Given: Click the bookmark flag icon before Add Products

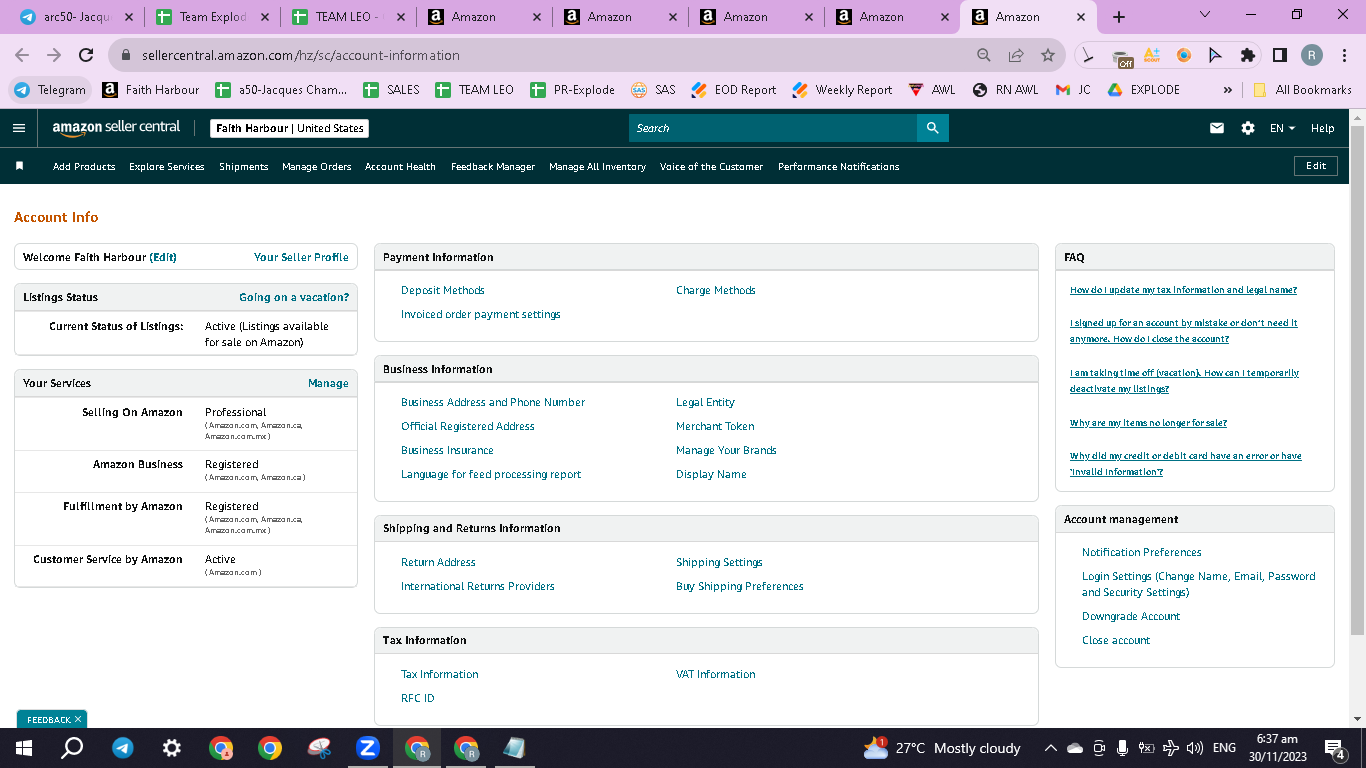Looking at the screenshot, I should tap(19, 166).
